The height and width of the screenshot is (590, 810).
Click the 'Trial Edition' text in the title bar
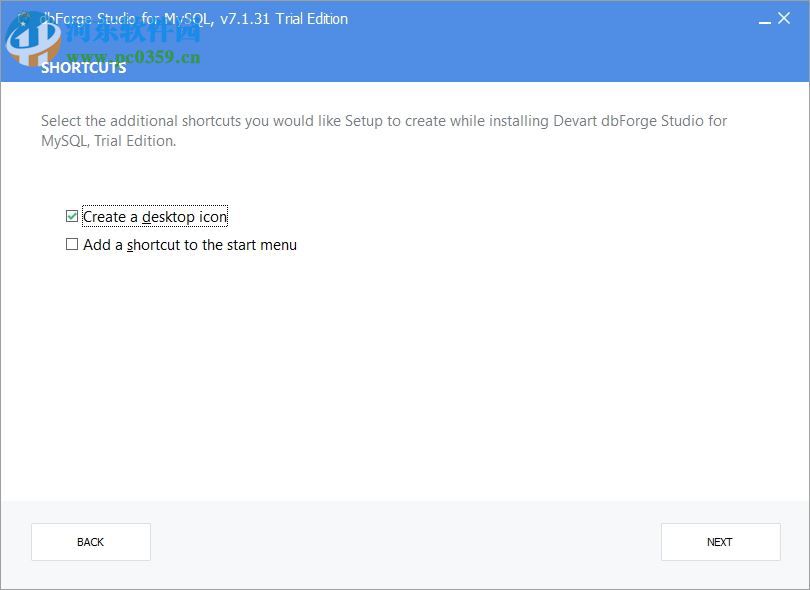click(x=311, y=18)
